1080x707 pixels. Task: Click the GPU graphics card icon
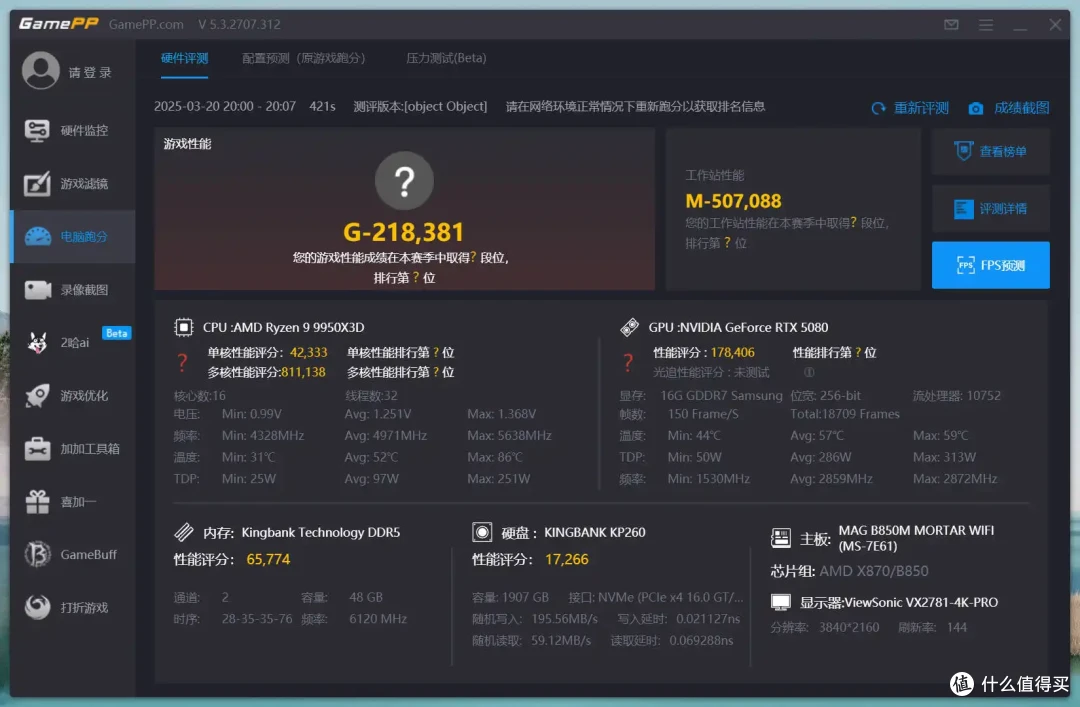629,327
